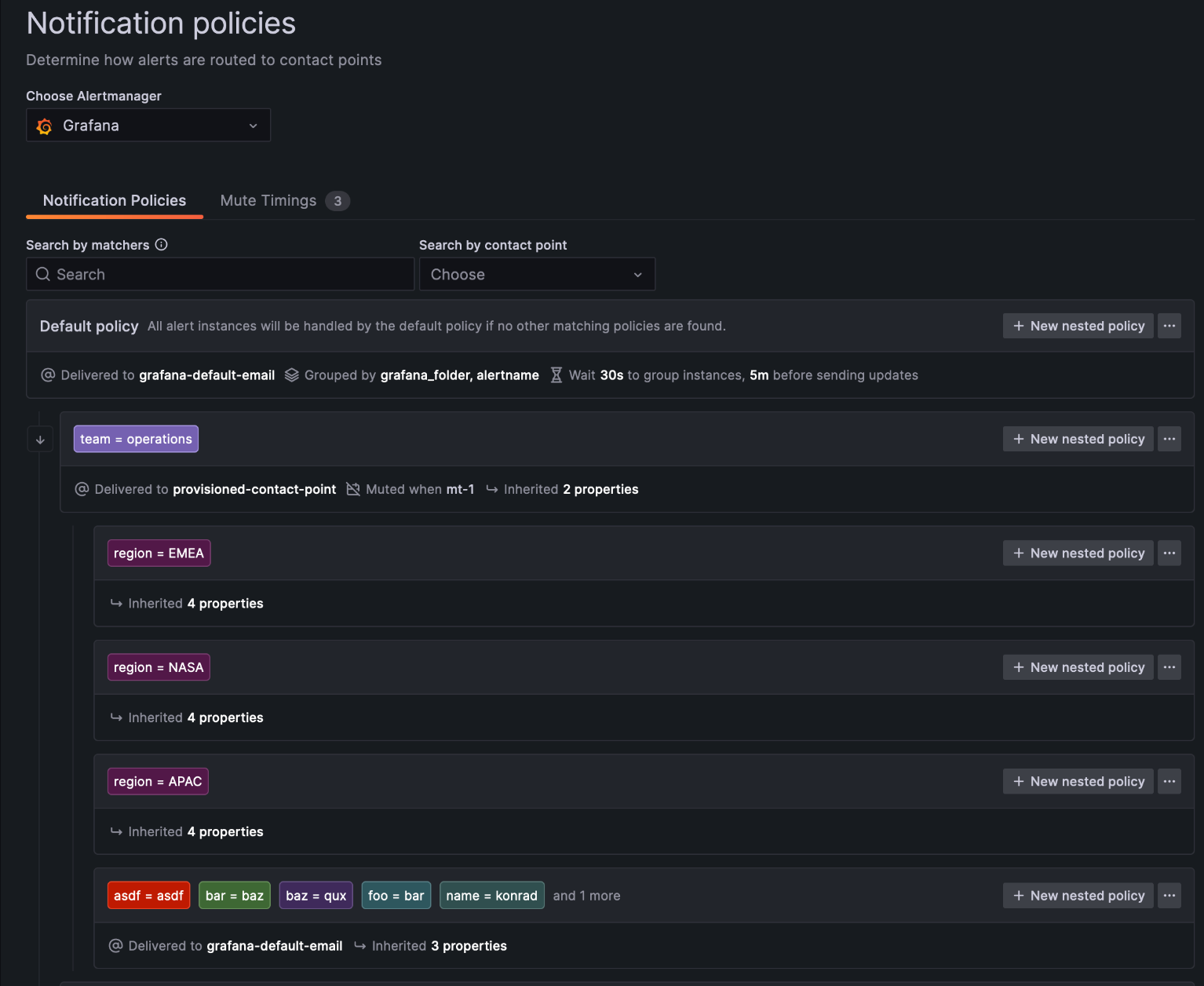
Task: Open more options for the team = operations policy
Action: (1169, 438)
